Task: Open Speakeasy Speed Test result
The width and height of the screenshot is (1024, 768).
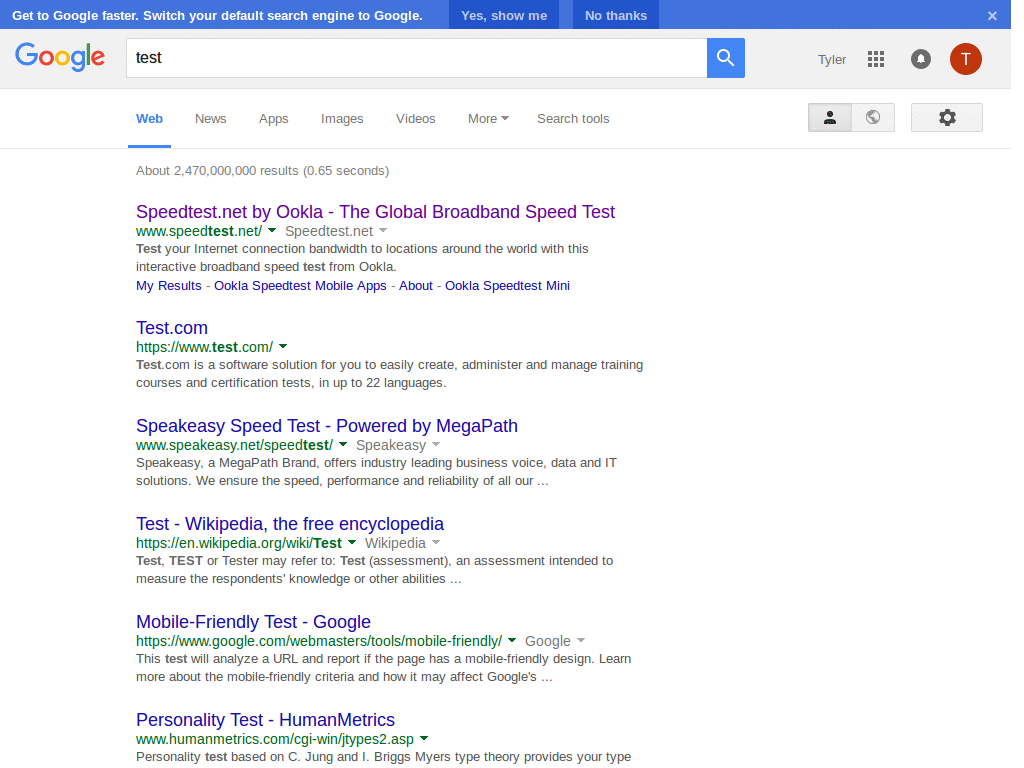Action: pos(327,426)
